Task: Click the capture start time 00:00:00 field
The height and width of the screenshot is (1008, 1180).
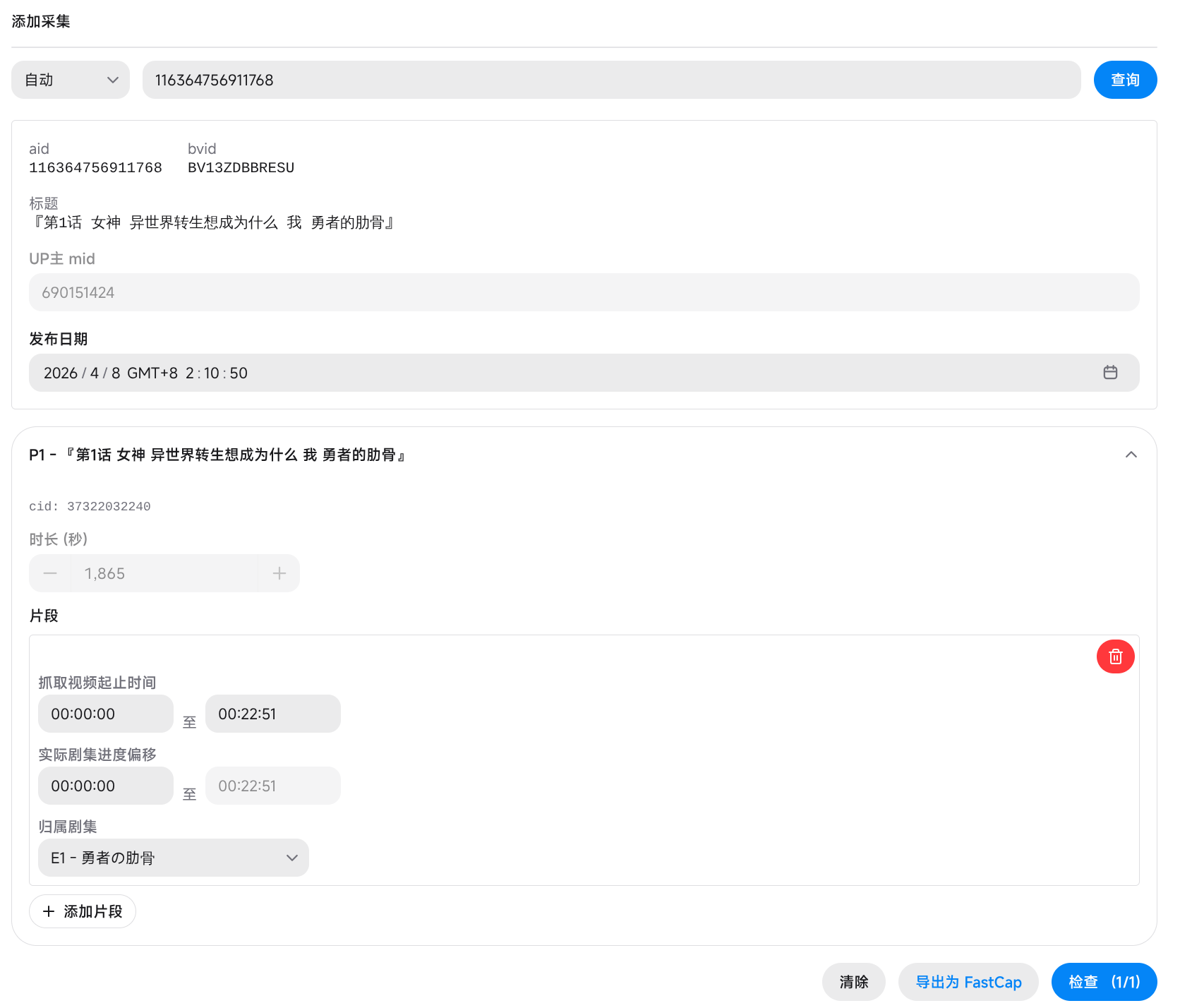Action: point(106,714)
